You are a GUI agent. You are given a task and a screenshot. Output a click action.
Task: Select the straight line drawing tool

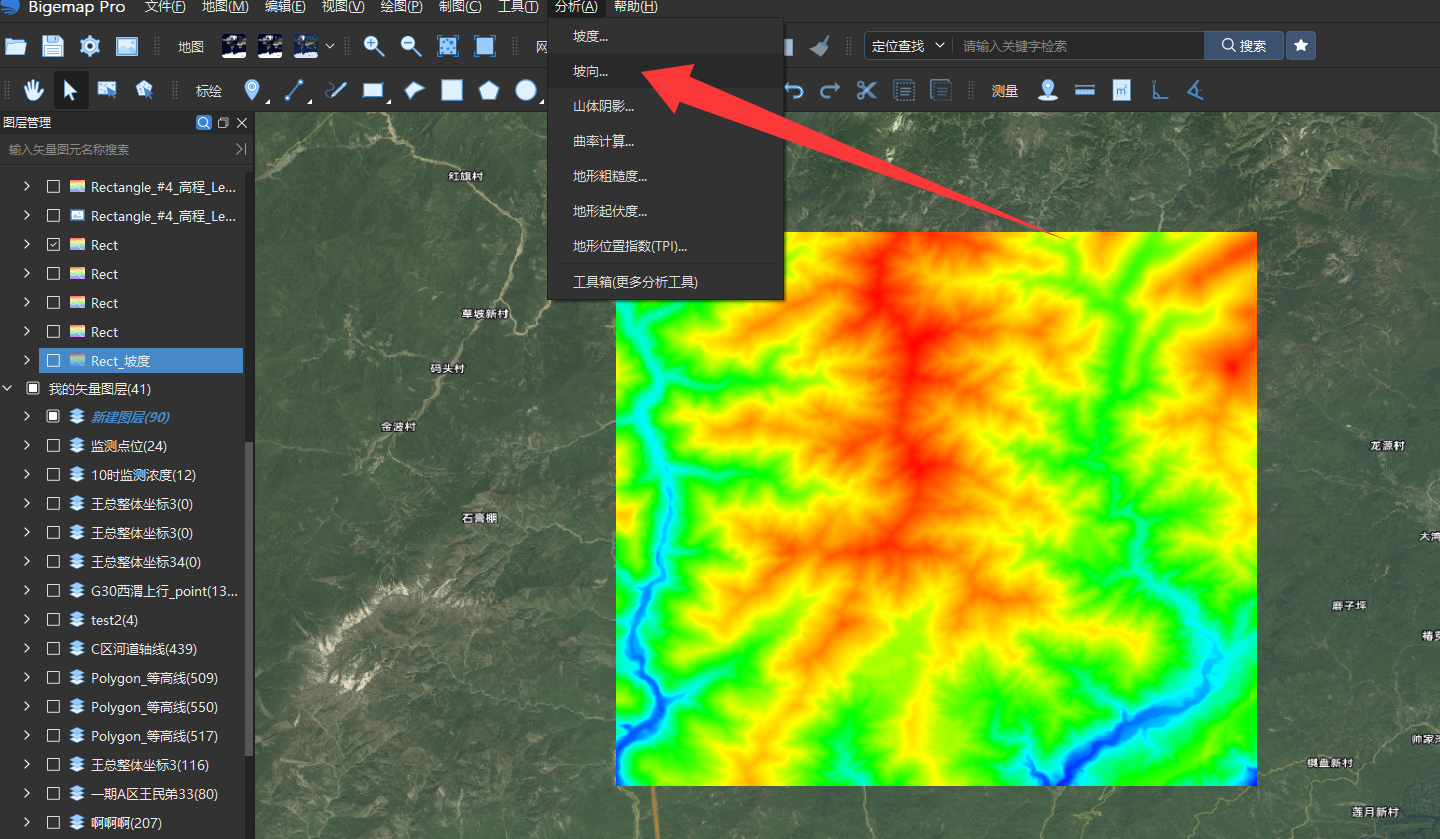pyautogui.click(x=294, y=90)
